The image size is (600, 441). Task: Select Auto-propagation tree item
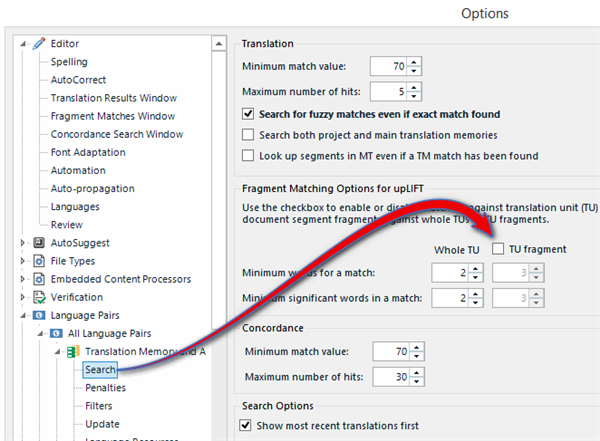[x=93, y=188]
